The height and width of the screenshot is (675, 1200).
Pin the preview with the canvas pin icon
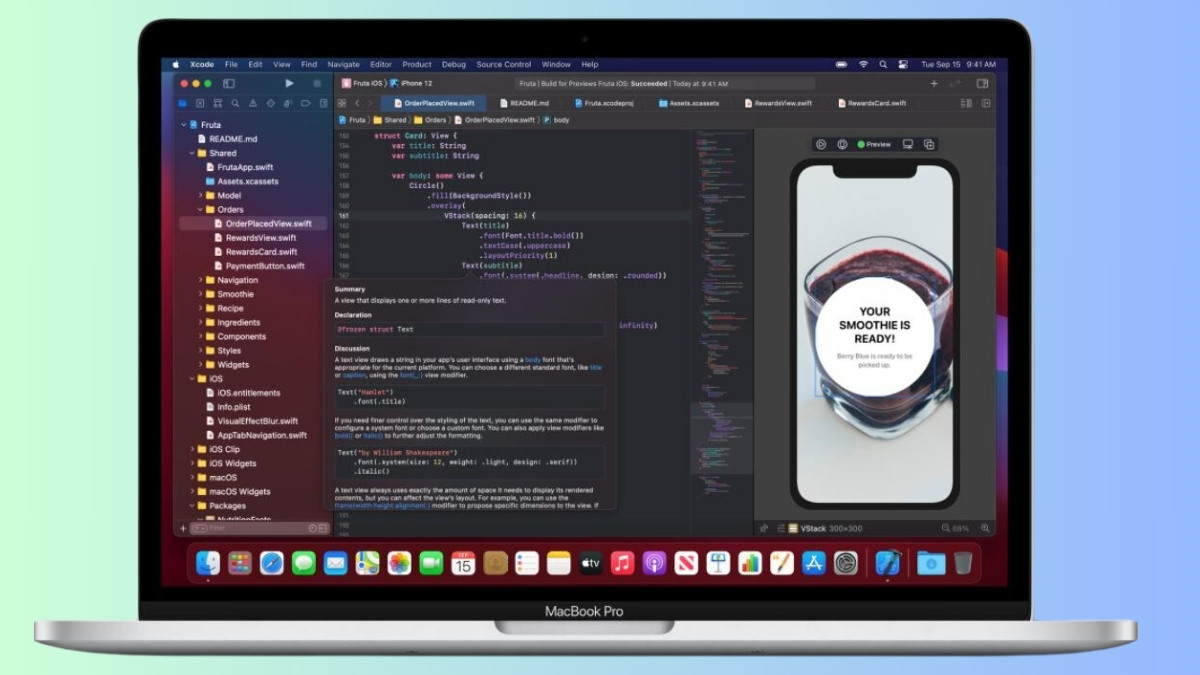(764, 528)
